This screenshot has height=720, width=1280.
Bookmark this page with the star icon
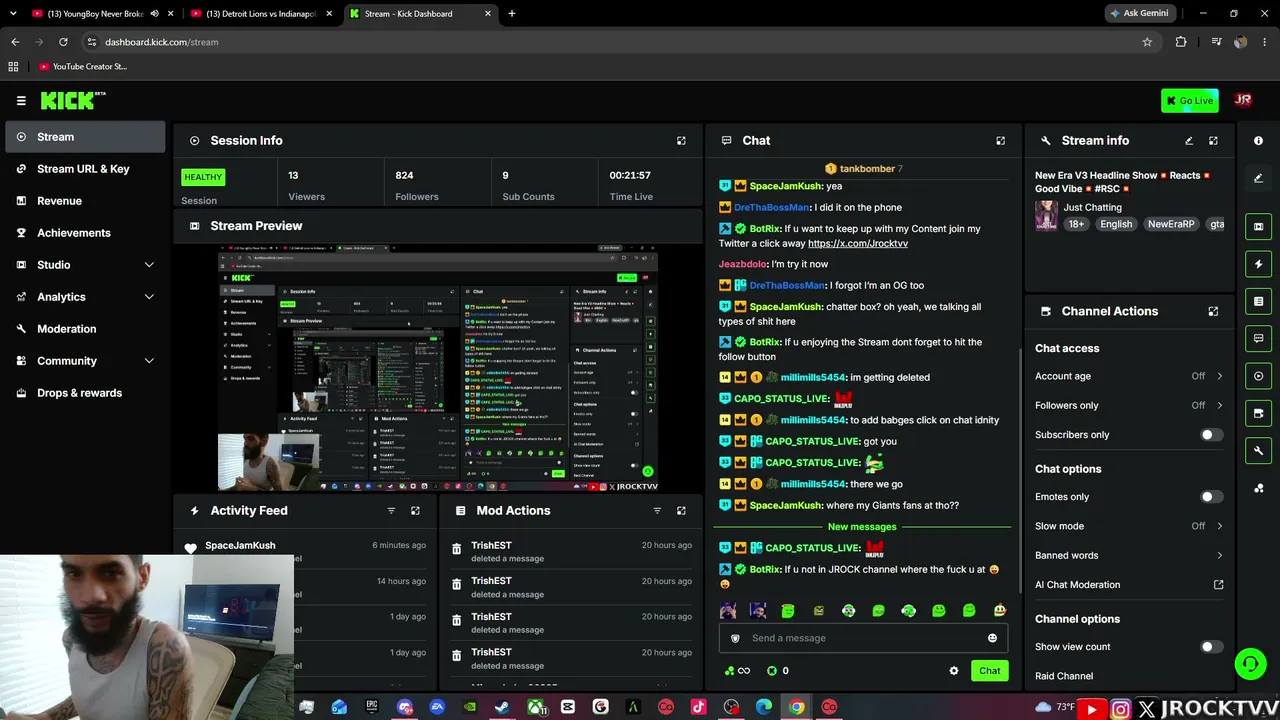coord(1147,42)
